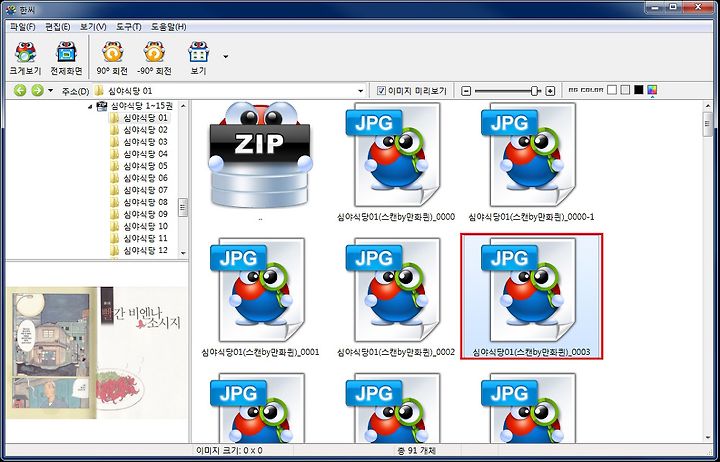Click the manga preview image pane

point(97,353)
